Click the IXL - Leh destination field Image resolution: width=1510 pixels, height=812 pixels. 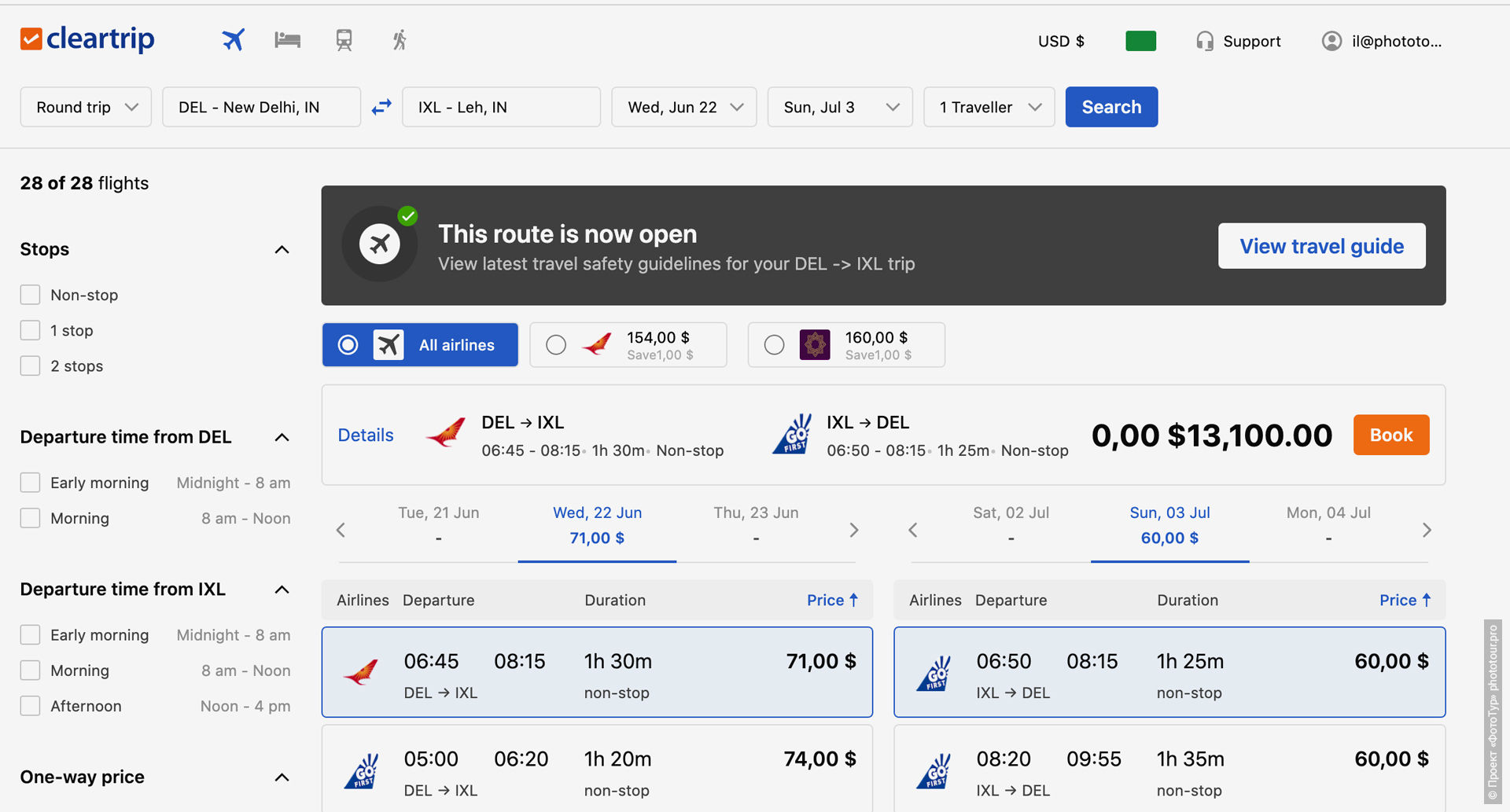click(x=501, y=107)
